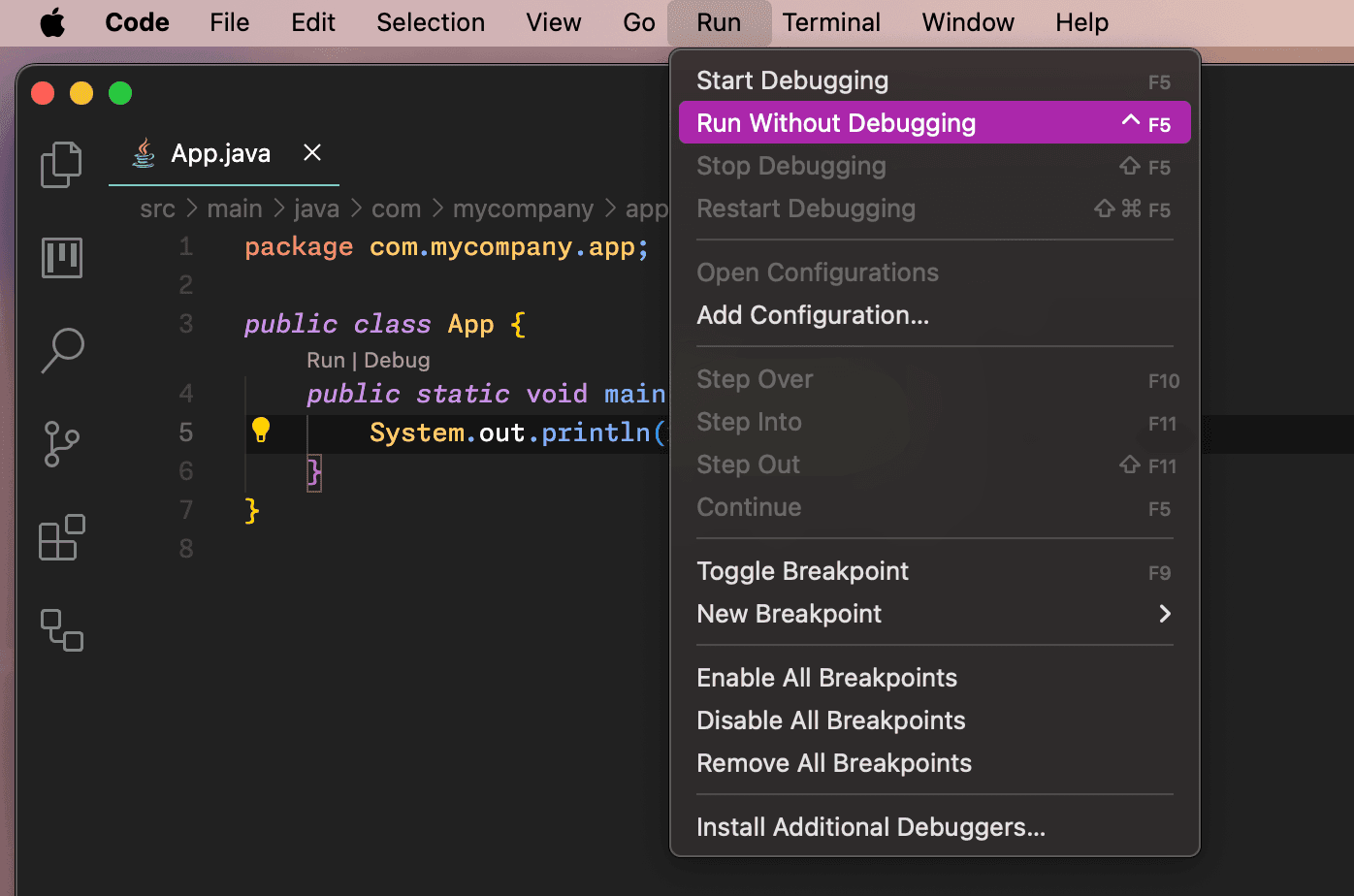Disable All Breakpoints via the Run menu

tap(830, 720)
